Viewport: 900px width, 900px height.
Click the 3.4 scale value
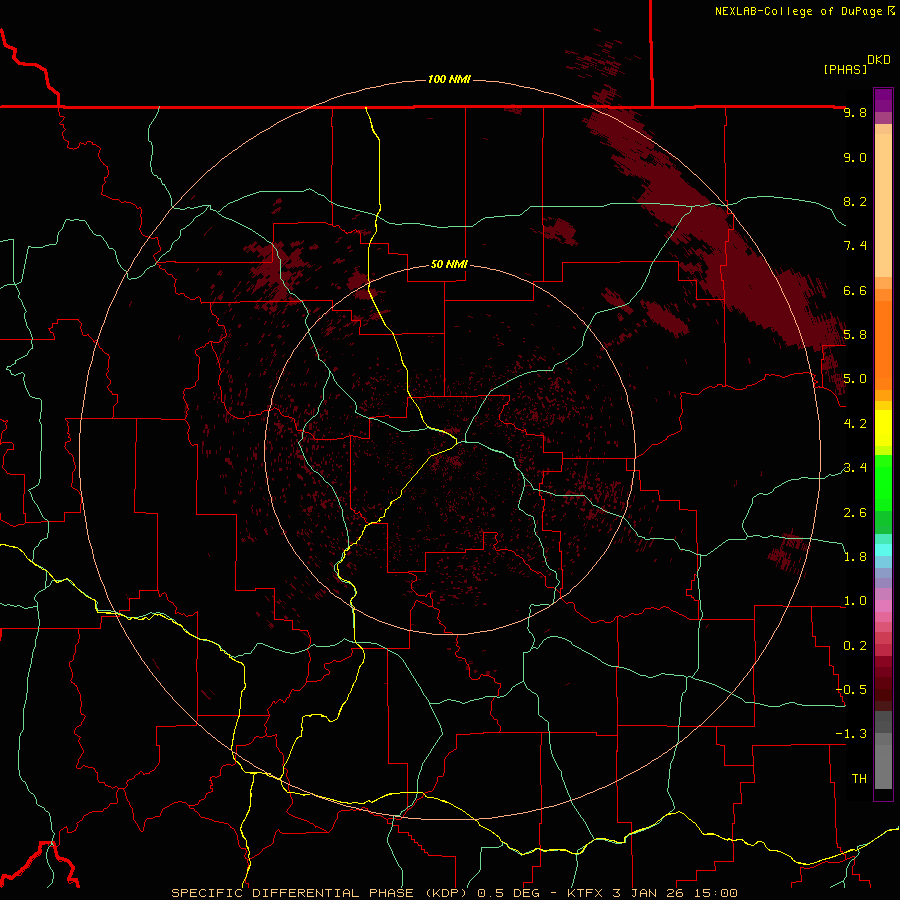click(855, 468)
